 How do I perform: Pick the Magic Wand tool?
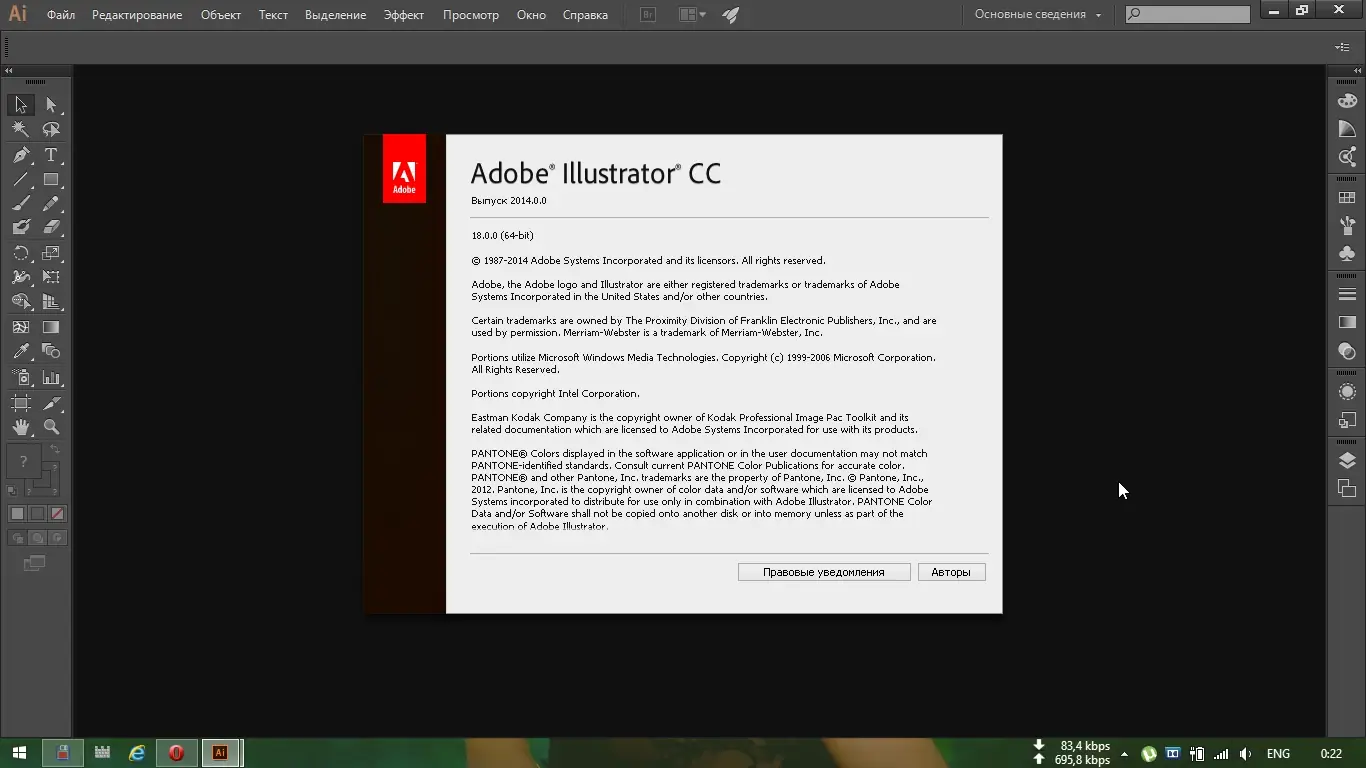pyautogui.click(x=20, y=130)
